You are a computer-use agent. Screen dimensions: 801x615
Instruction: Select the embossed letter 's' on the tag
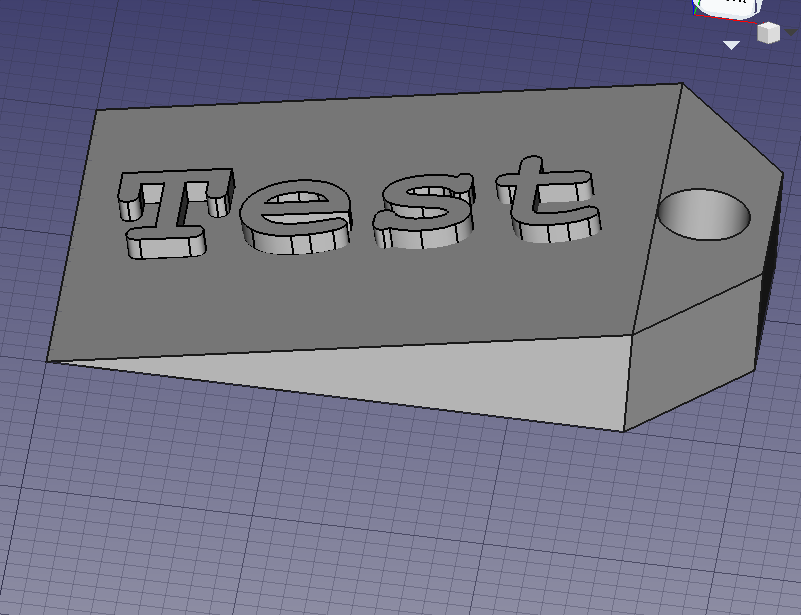(x=424, y=210)
